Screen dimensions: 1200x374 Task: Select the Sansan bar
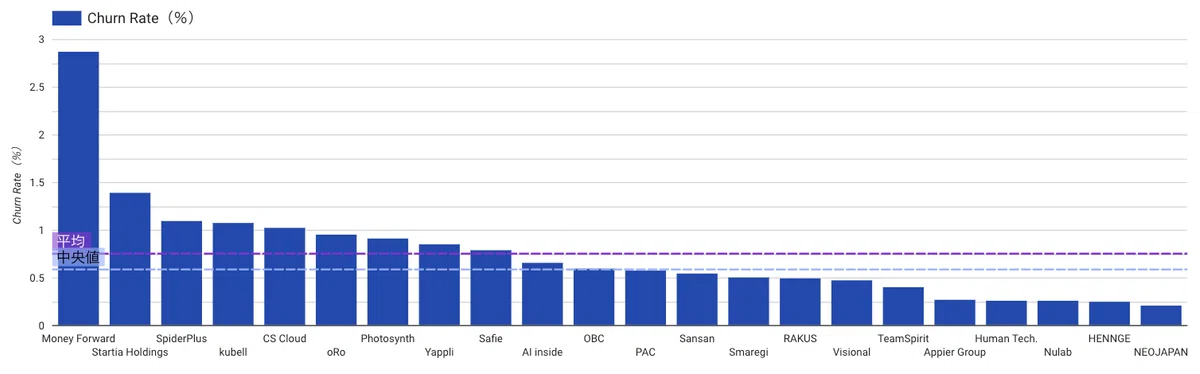click(x=697, y=299)
